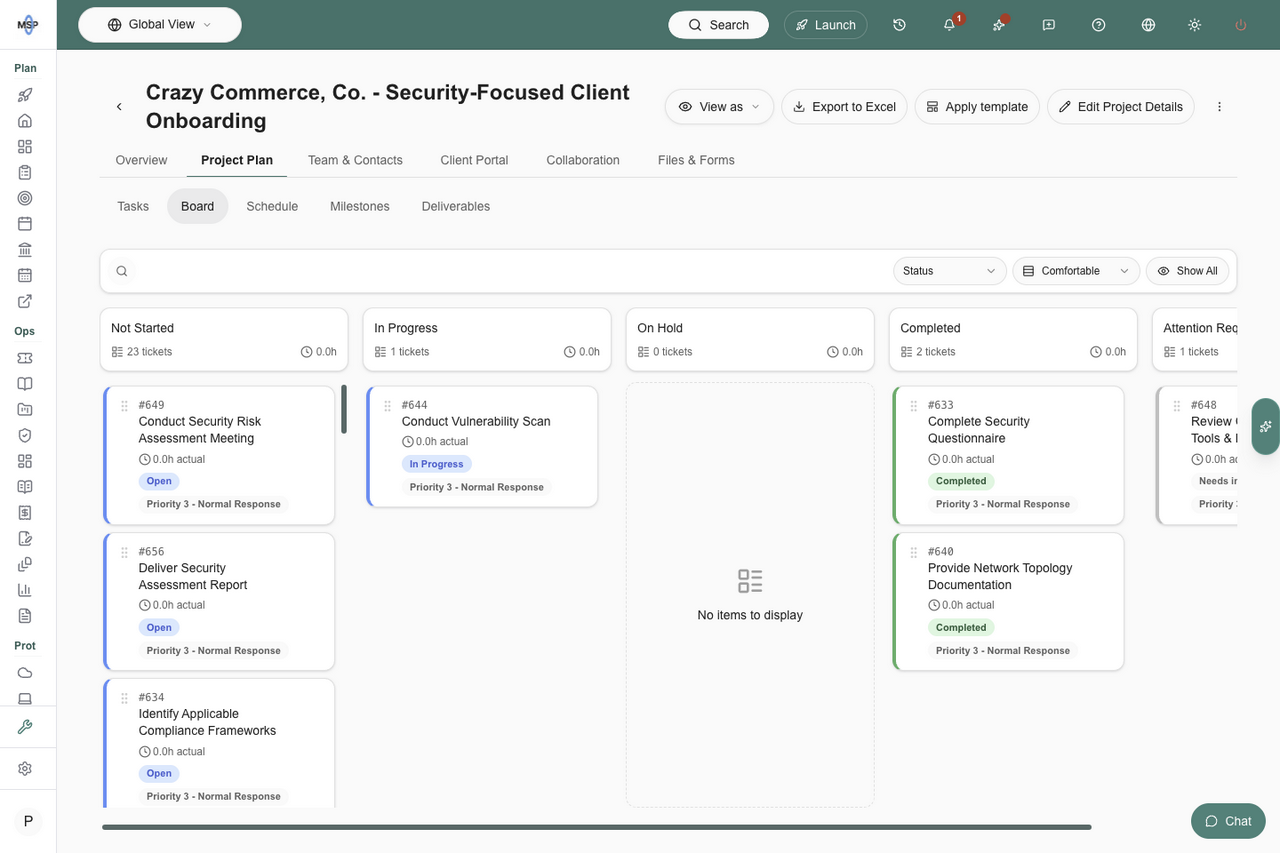Image resolution: width=1280 pixels, height=853 pixels.
Task: Click the target icon in the sidebar
Action: click(x=25, y=198)
